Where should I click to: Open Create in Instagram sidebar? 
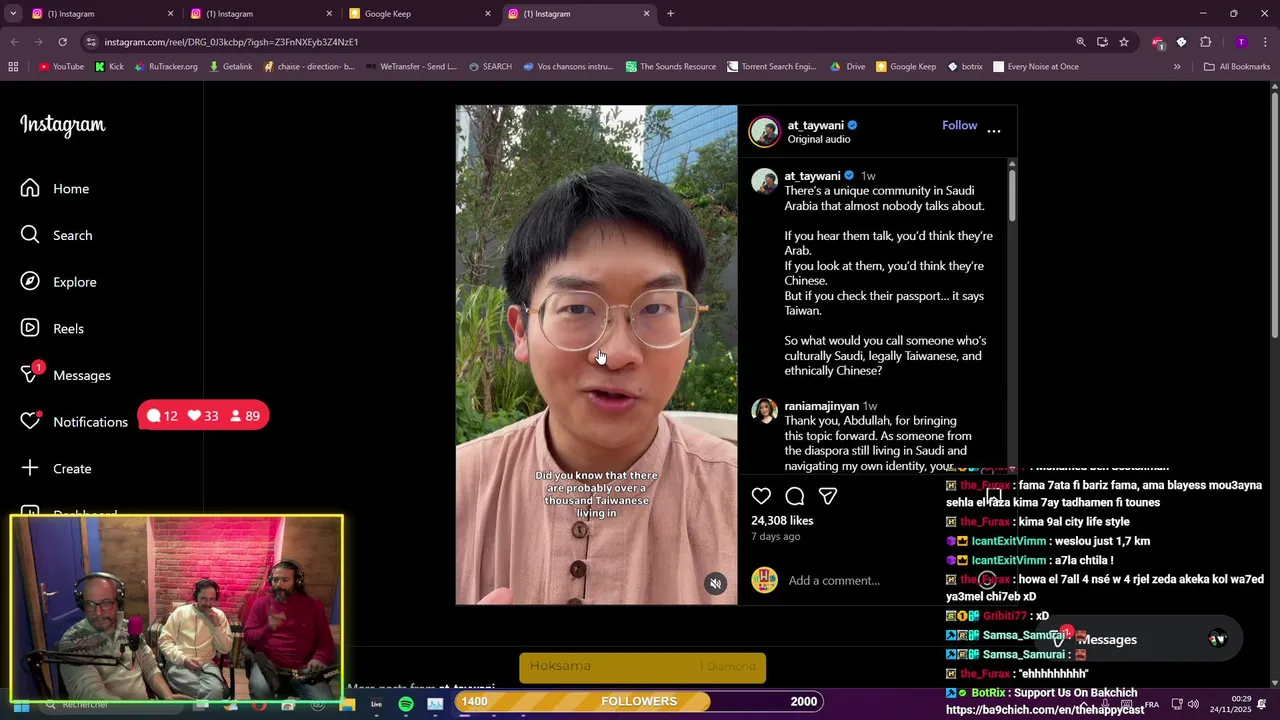coord(56,468)
